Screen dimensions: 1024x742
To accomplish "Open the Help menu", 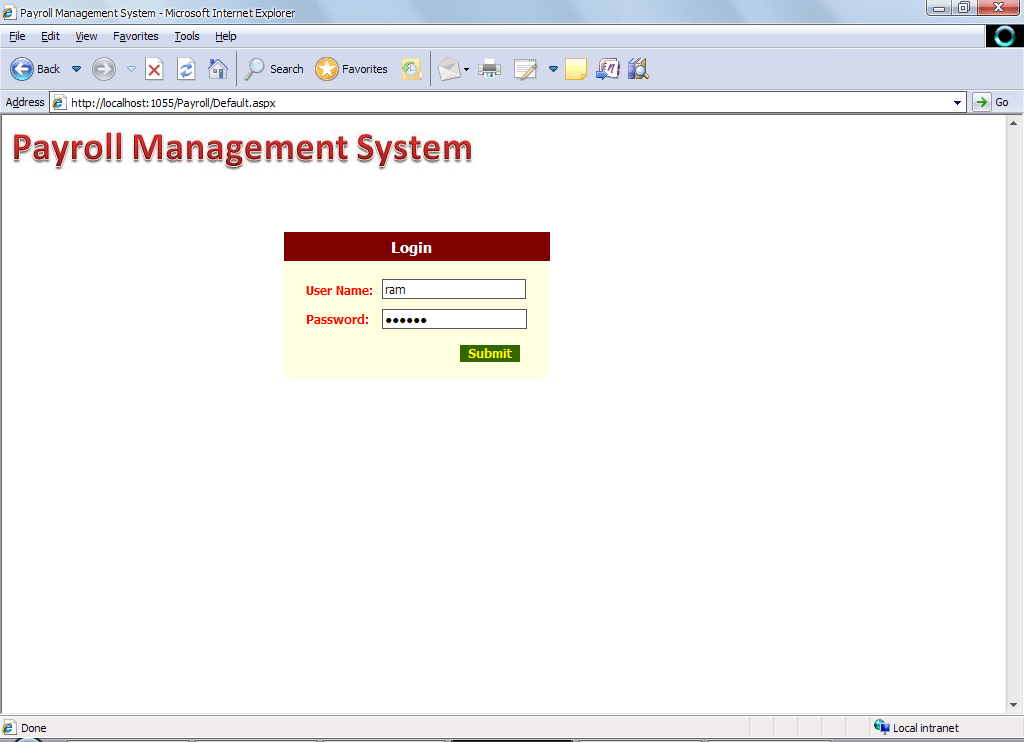I will coord(226,36).
